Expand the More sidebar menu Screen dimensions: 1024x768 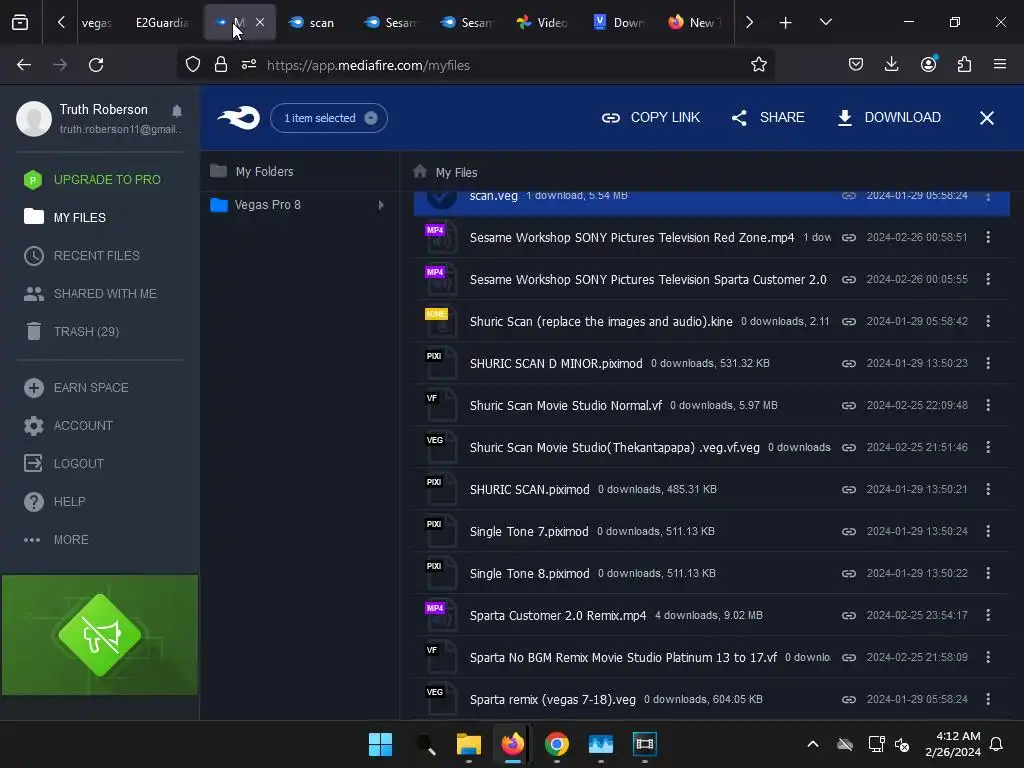pyautogui.click(x=56, y=540)
